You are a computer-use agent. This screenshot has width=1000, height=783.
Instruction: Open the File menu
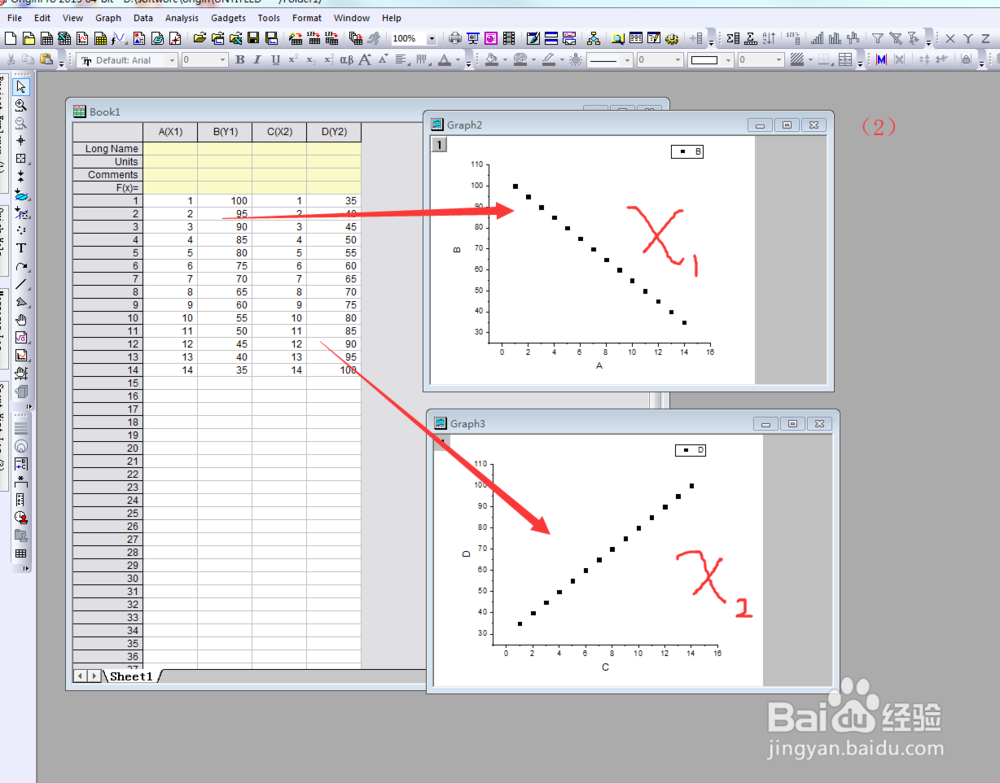14,18
